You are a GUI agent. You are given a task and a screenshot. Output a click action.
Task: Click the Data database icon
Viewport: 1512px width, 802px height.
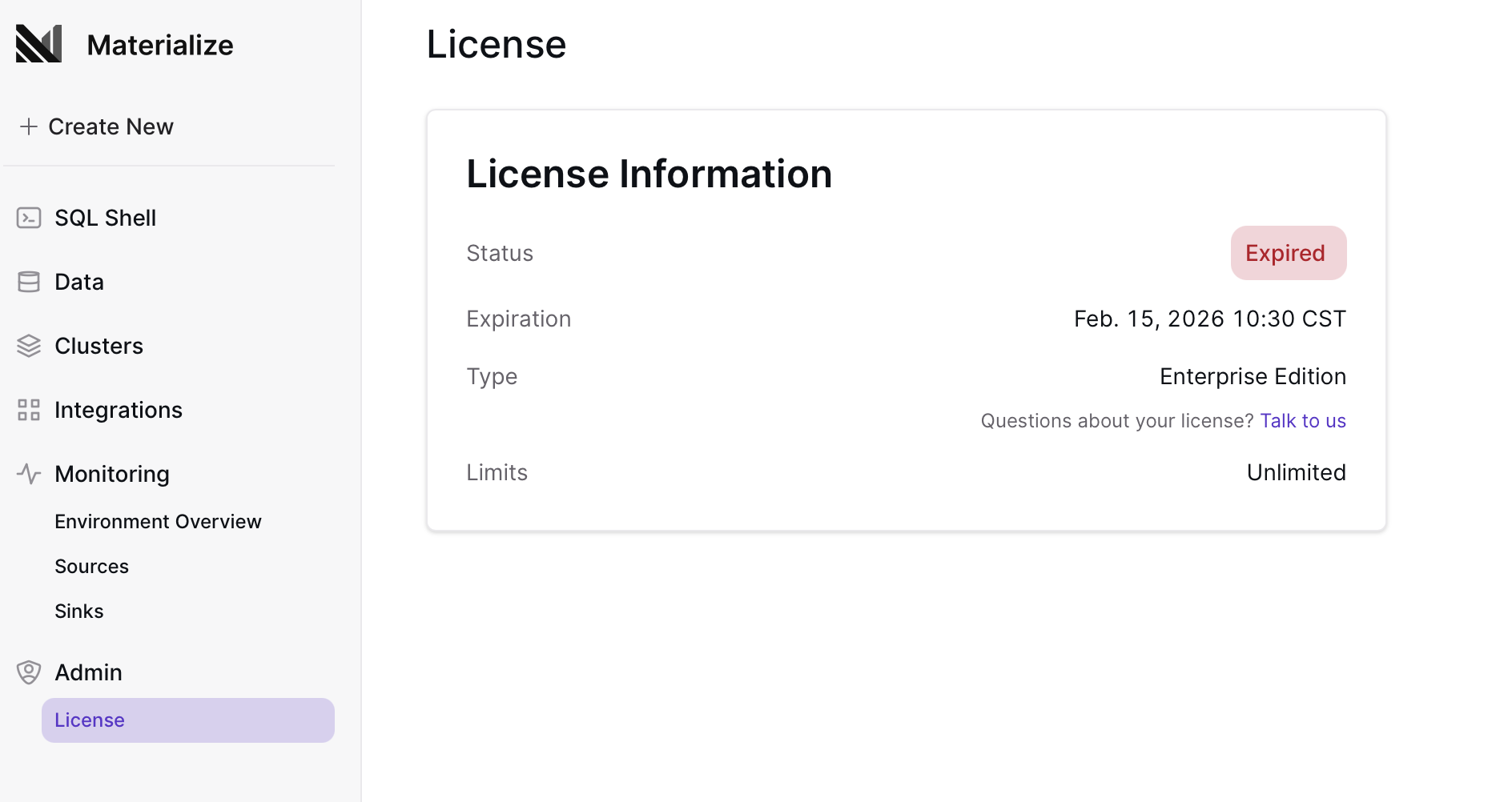click(29, 282)
